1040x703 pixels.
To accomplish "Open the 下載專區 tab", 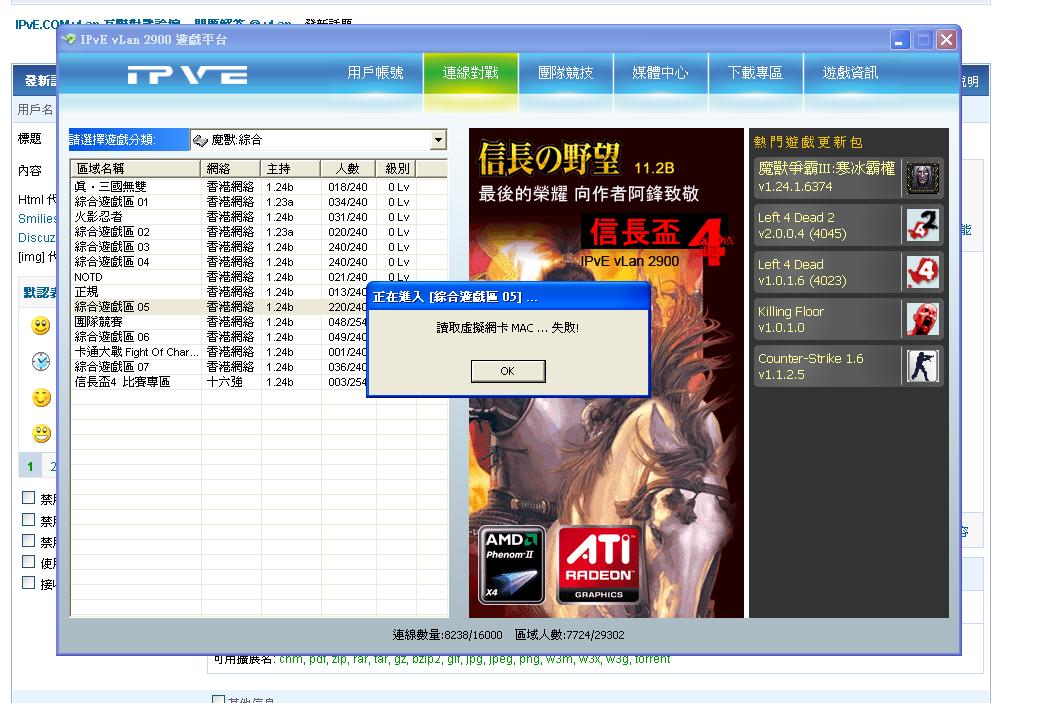I will coord(755,73).
